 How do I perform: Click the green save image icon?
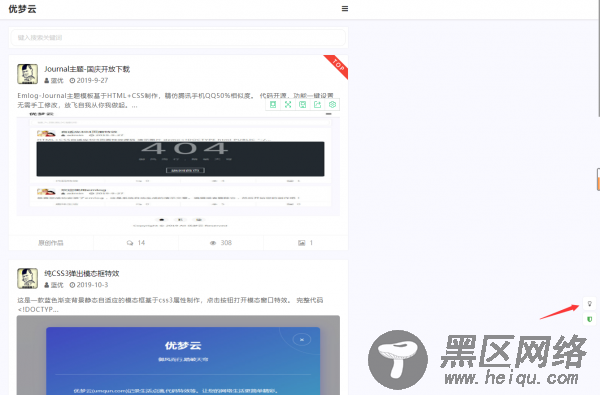(x=302, y=104)
